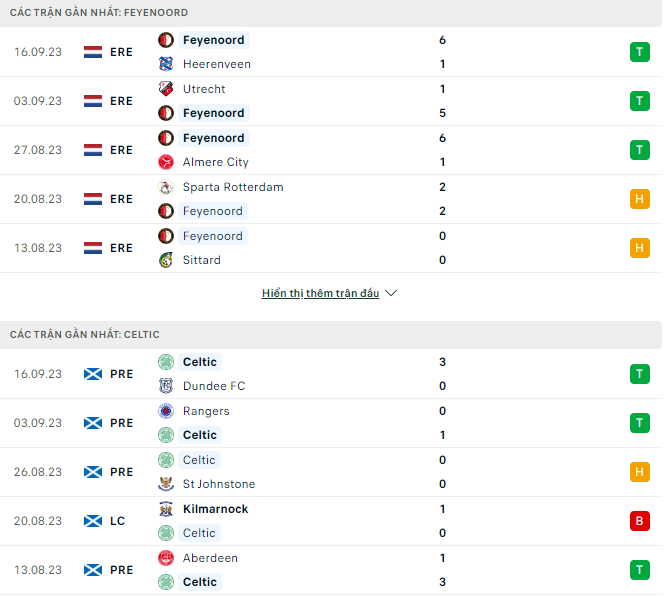Expand more matches via the chevron arrow
Screen dimensions: 666x598
pyautogui.click(x=391, y=294)
